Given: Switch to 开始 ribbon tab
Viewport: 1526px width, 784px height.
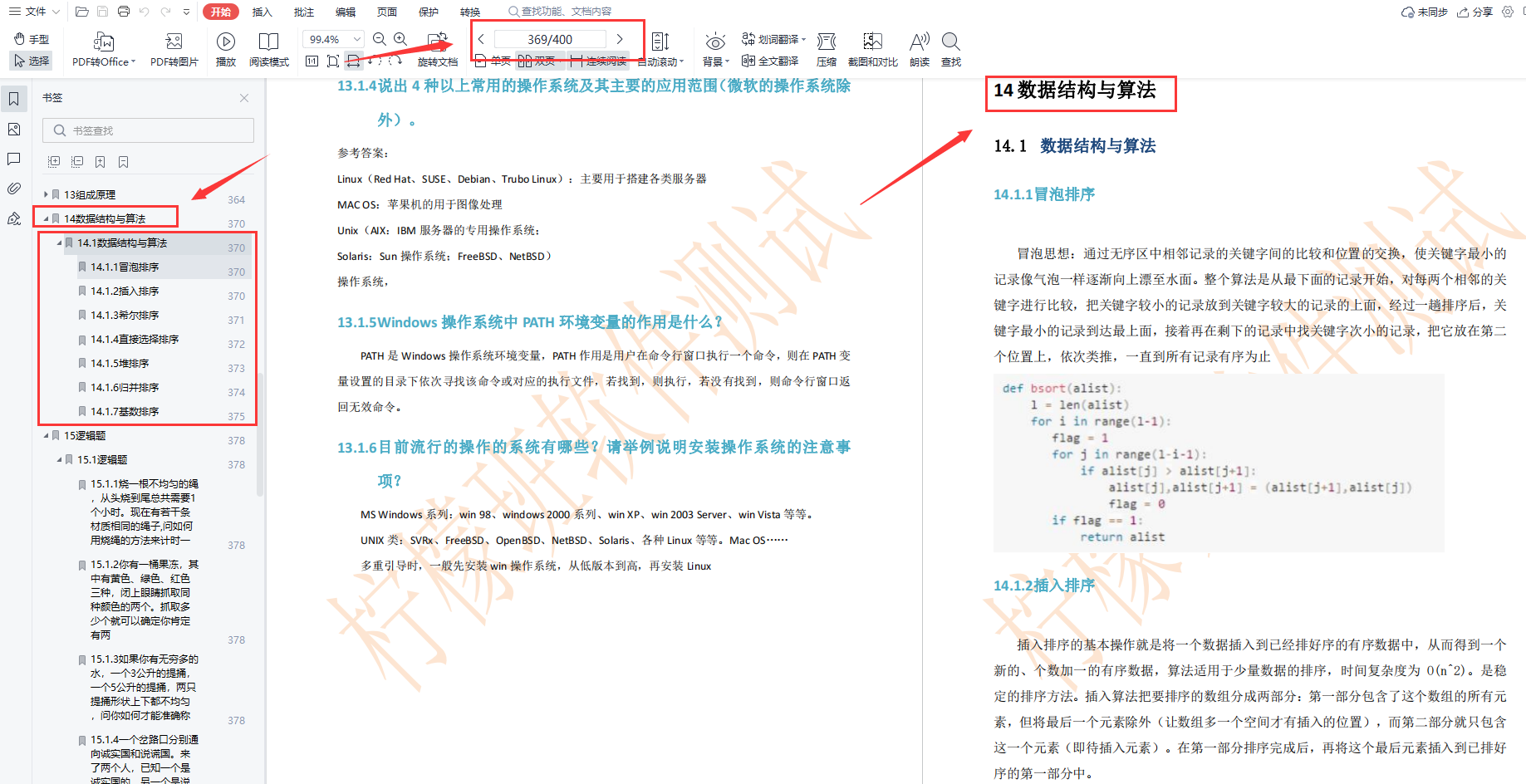Looking at the screenshot, I should [221, 12].
